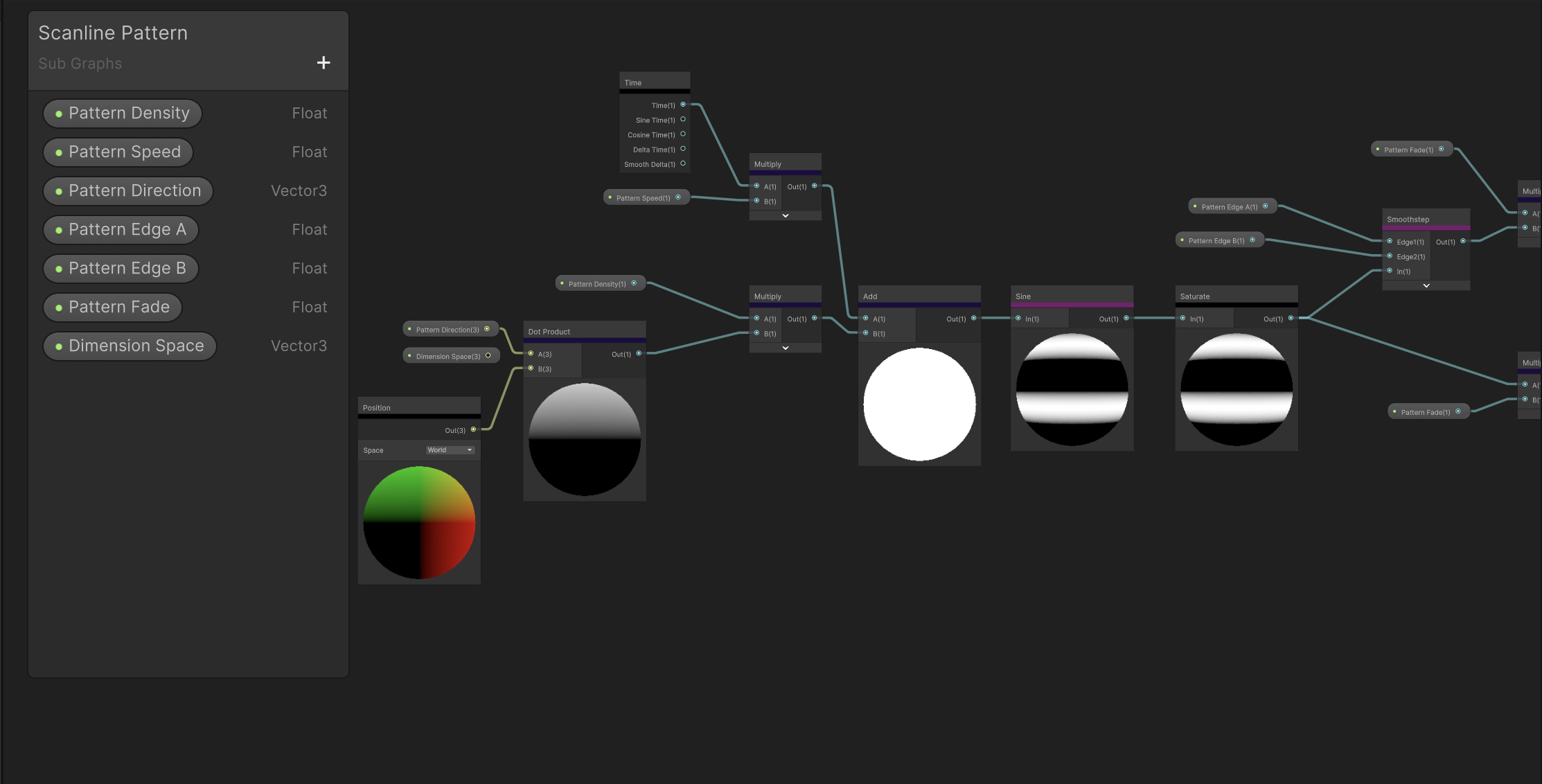
Task: Click the Saturate node preview sphere
Action: [x=1236, y=392]
